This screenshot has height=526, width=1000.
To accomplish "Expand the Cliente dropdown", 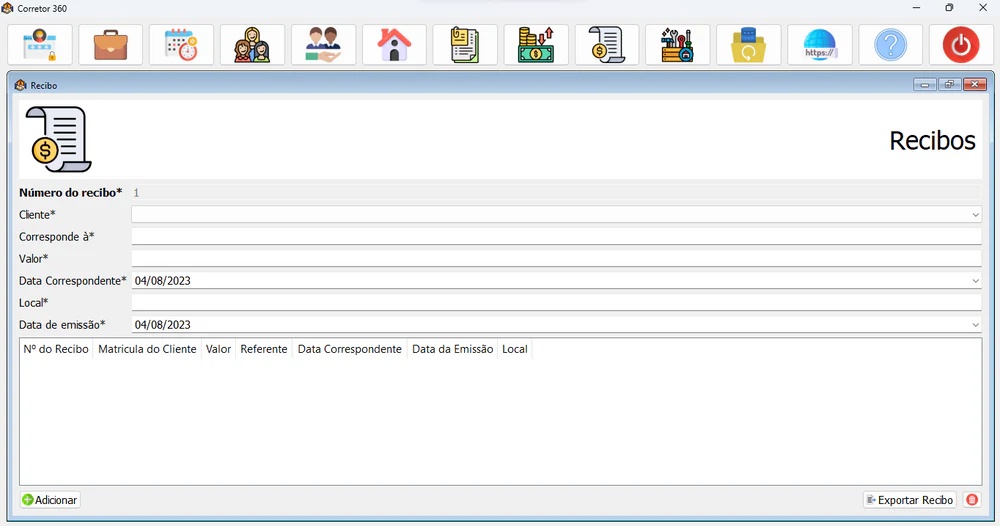I will pyautogui.click(x=975, y=215).
